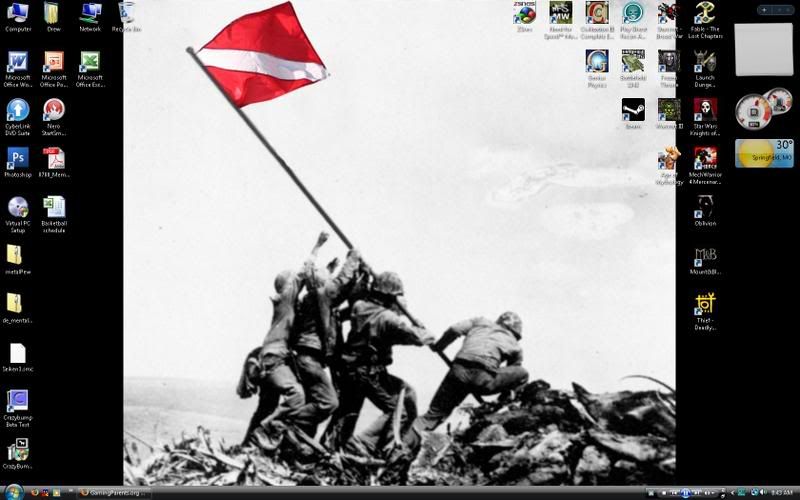This screenshot has height=500, width=800.
Task: Open the Recycle Bin
Action: click(x=126, y=14)
